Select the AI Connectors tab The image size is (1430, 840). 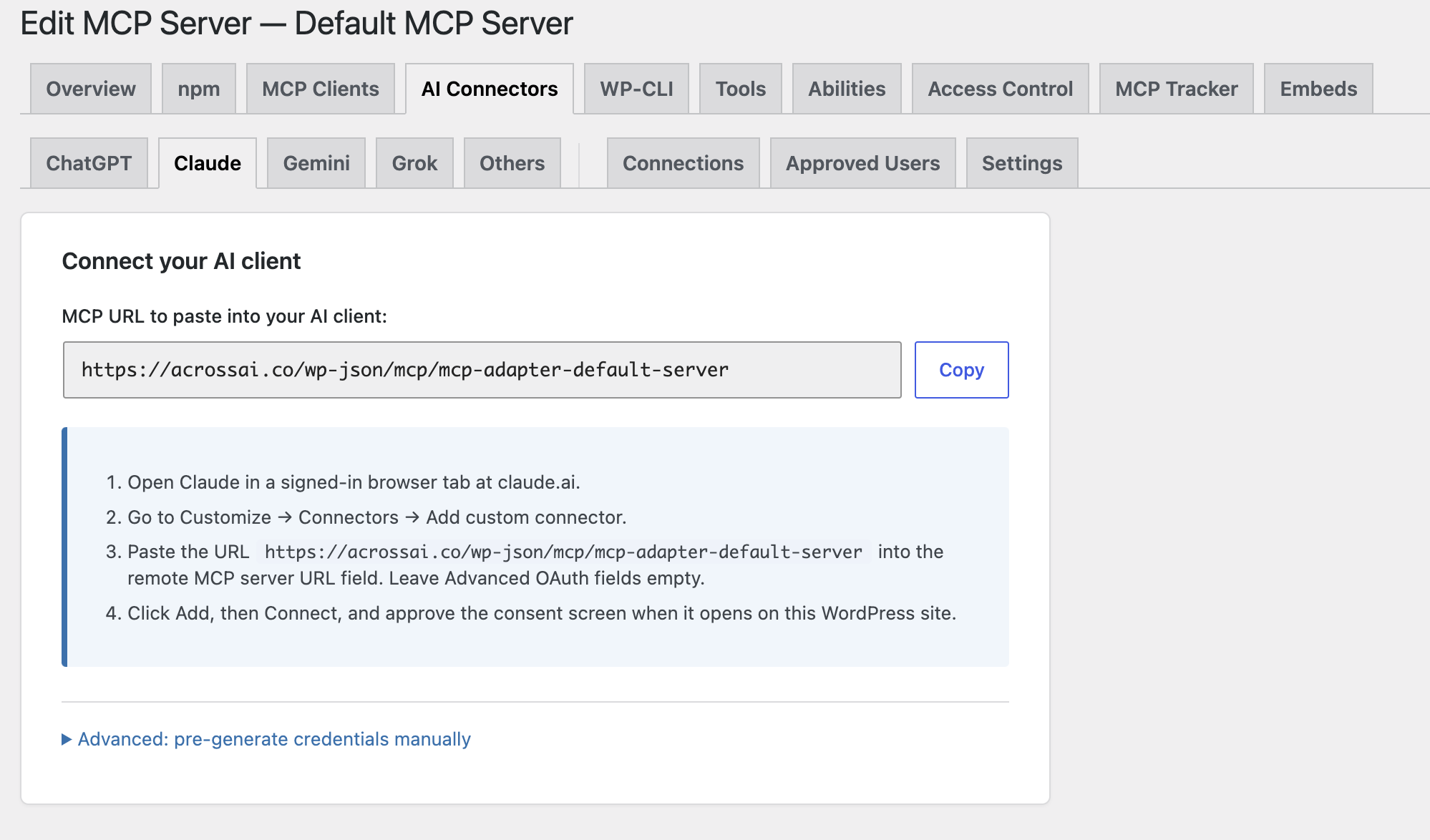click(490, 89)
